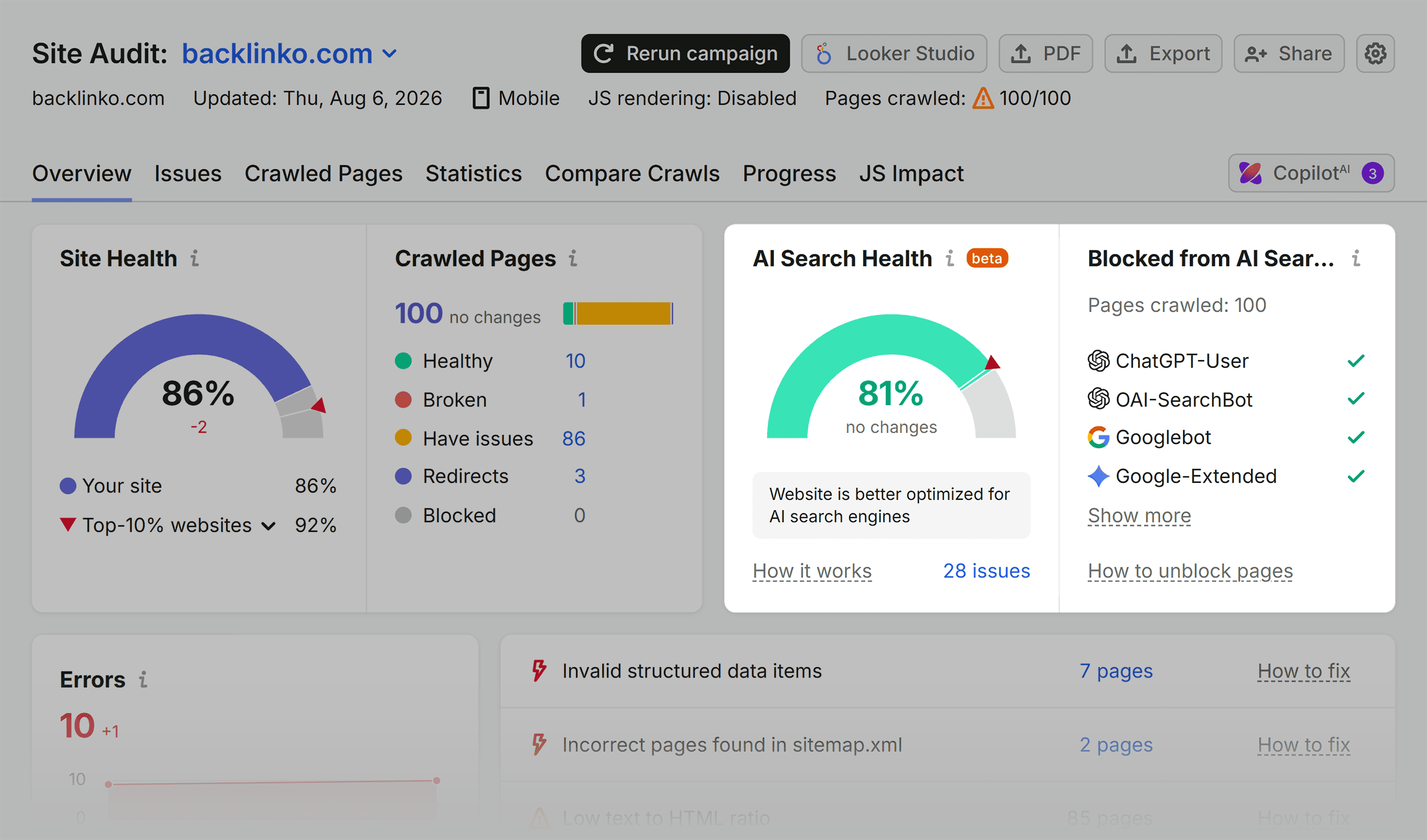This screenshot has width=1427, height=840.
Task: Click the Errors info icon
Action: (x=143, y=679)
